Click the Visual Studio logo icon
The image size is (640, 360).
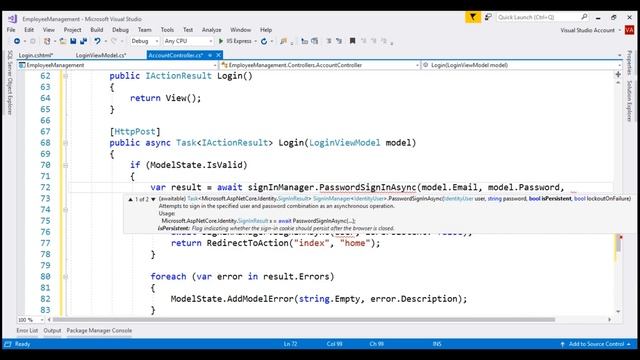point(12,19)
